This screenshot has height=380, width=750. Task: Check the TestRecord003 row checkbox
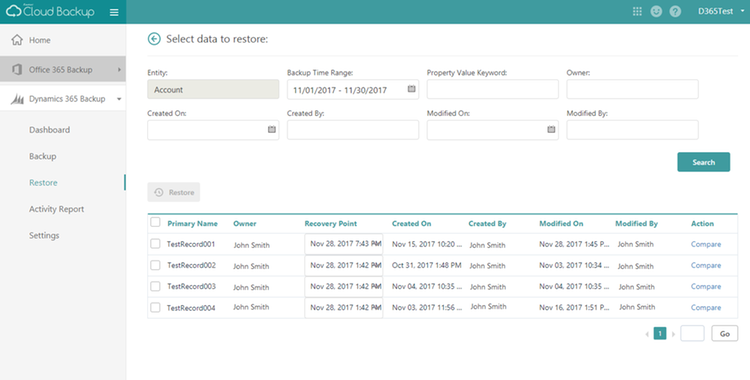[x=155, y=286]
